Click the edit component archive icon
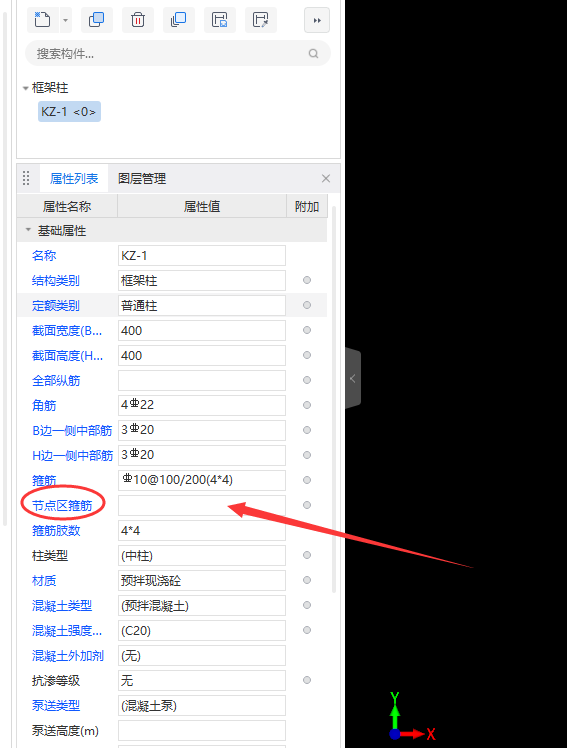 pyautogui.click(x=261, y=20)
